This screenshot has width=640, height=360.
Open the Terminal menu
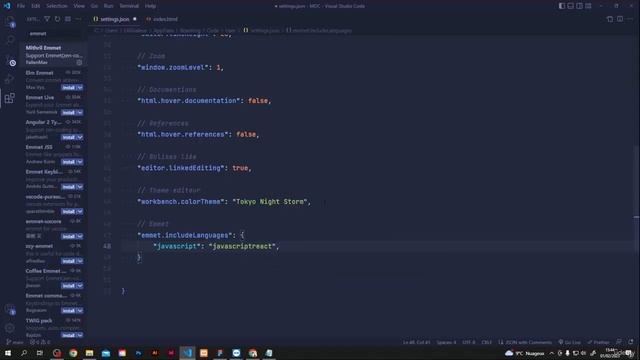(x=129, y=6)
